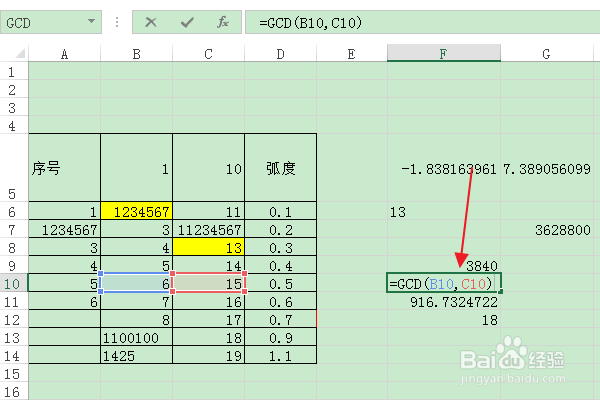Click cell C14 containing 19

click(x=209, y=355)
